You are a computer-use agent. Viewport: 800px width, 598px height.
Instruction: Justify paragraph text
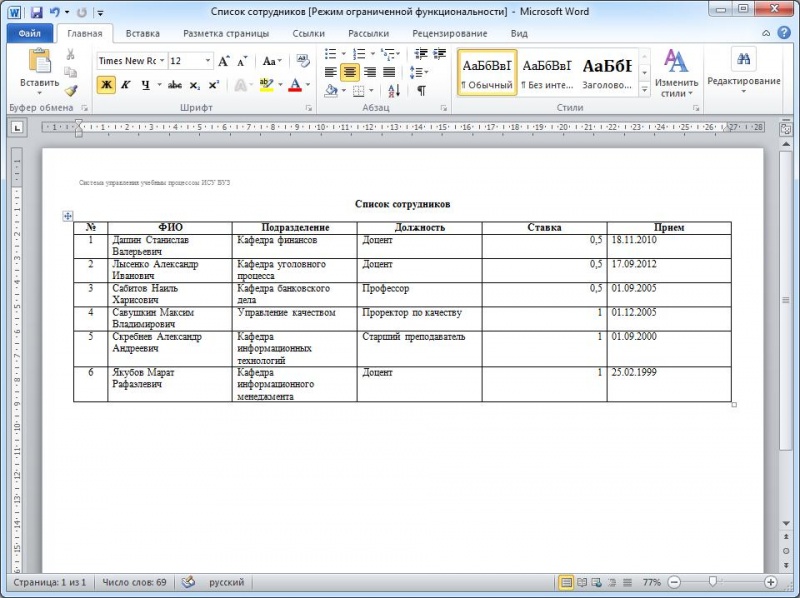point(389,72)
